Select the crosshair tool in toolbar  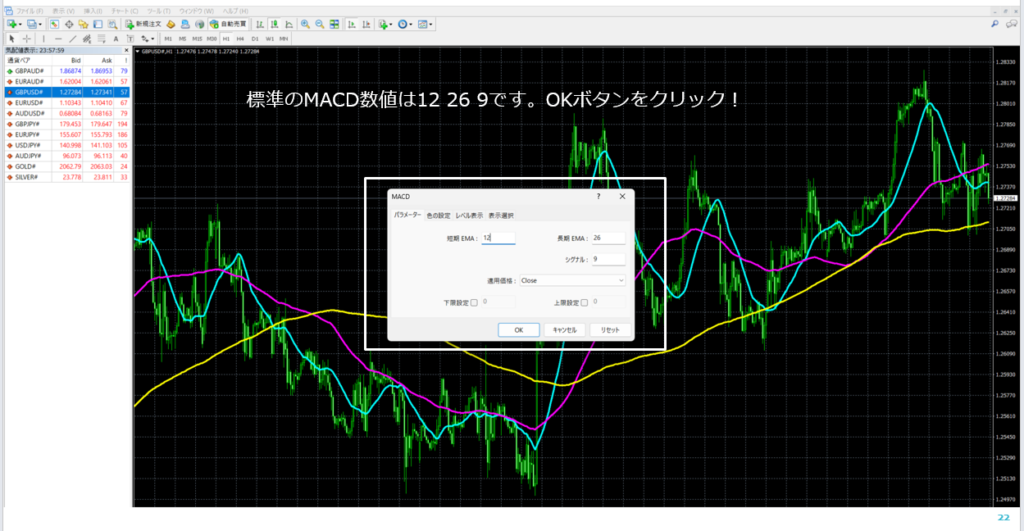26,38
